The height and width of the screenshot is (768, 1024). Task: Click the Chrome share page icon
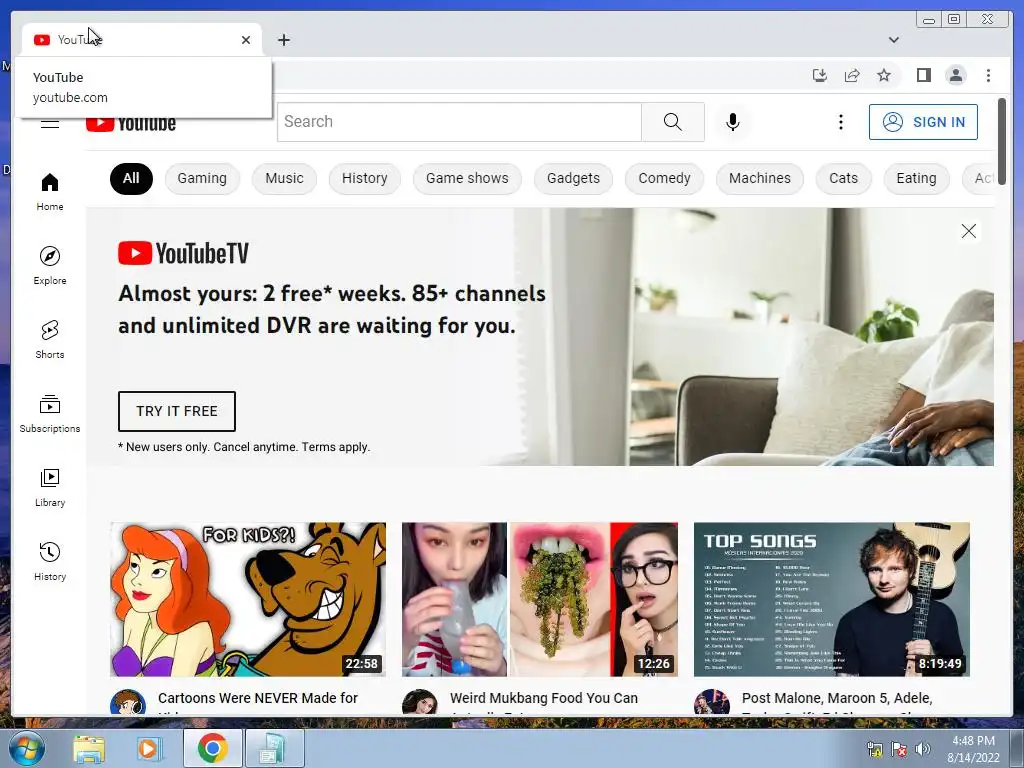[x=852, y=75]
